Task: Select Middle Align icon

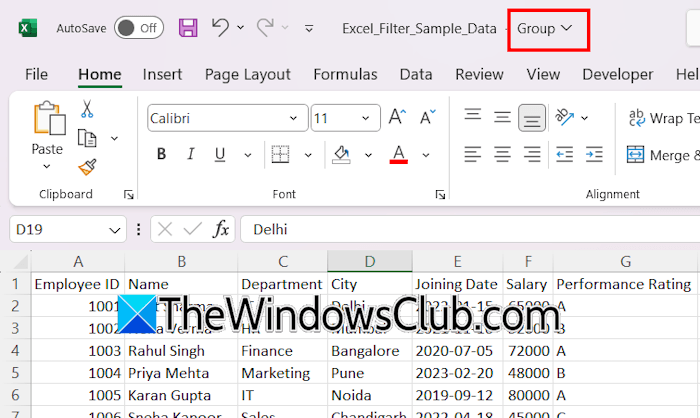Action: [502, 117]
